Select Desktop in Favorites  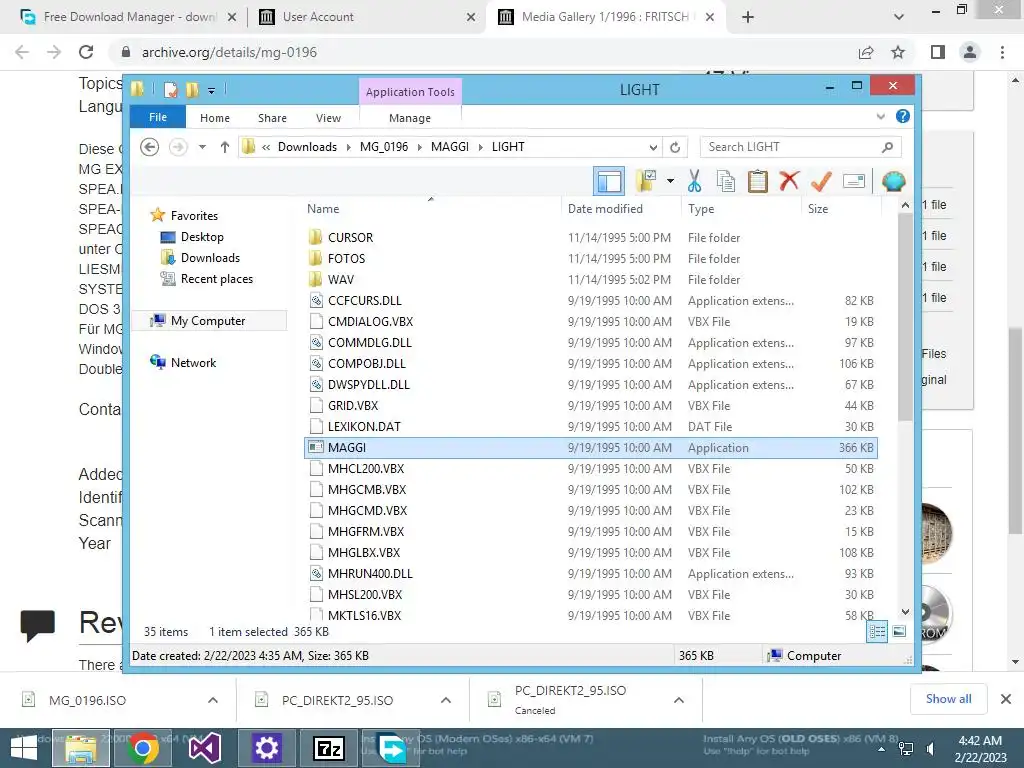click(202, 237)
